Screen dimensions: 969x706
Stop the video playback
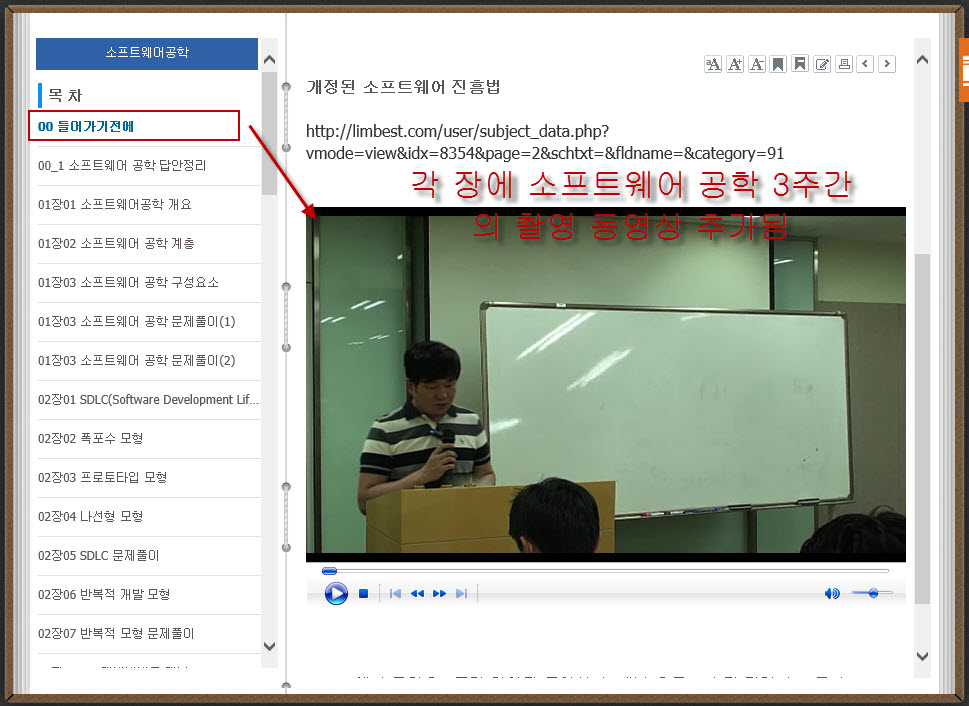(363, 593)
